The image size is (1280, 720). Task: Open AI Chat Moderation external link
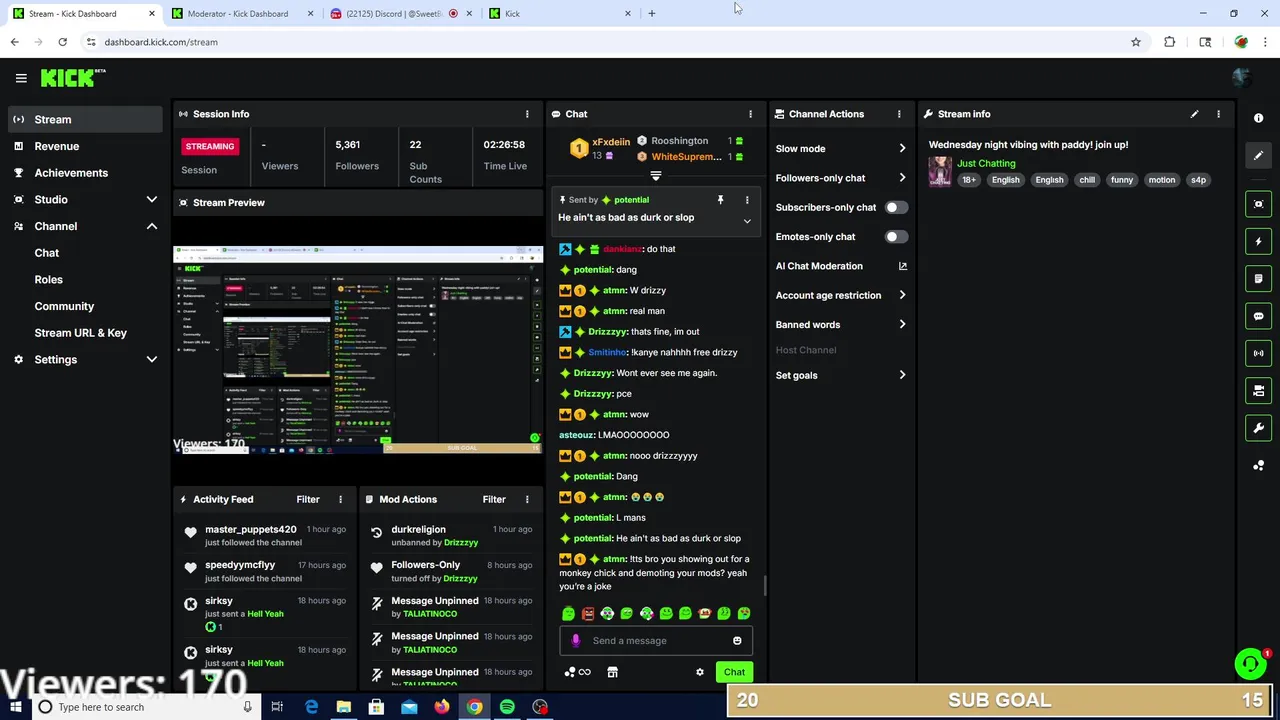(x=902, y=266)
